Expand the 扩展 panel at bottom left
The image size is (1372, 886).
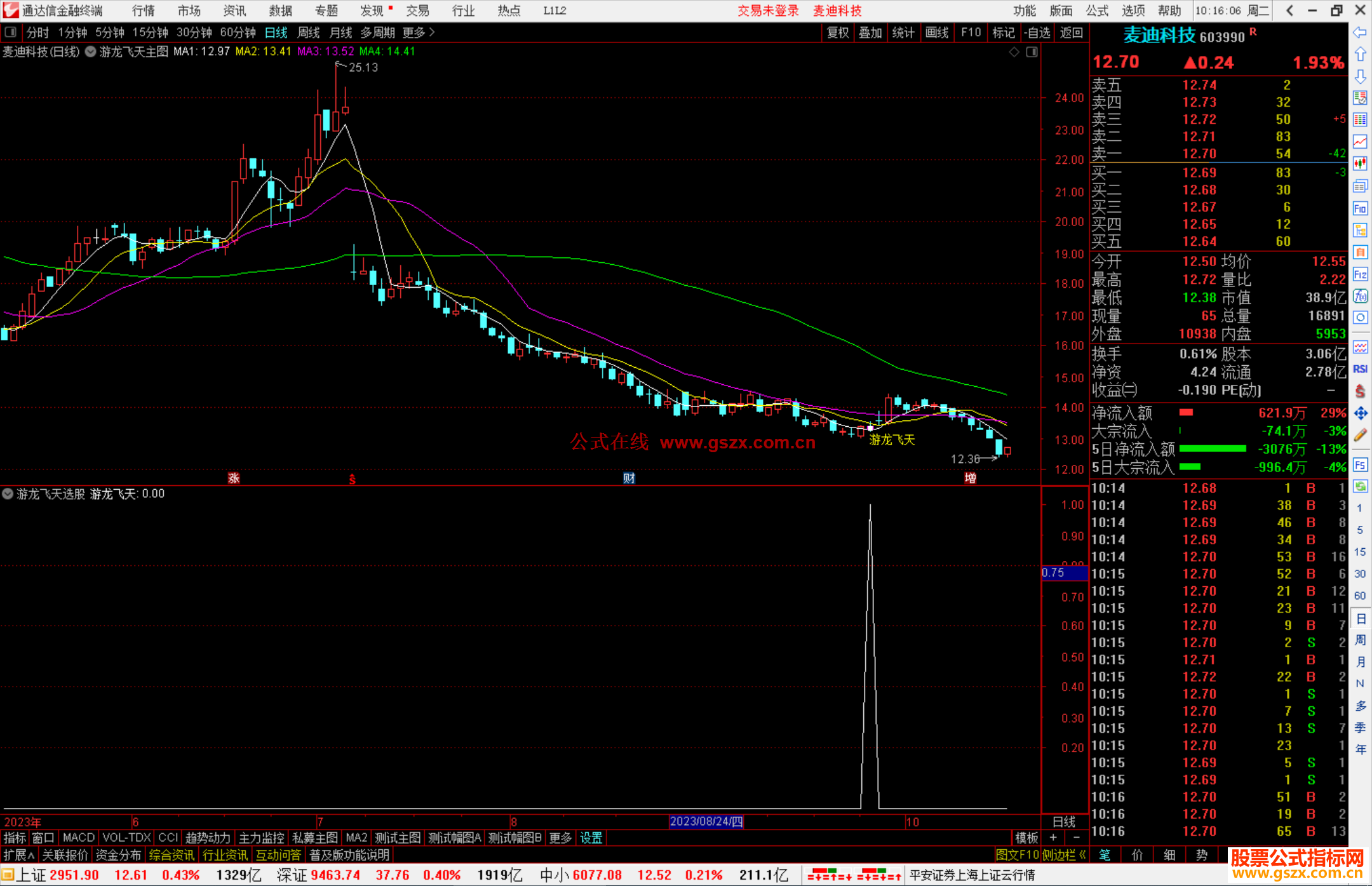click(x=18, y=855)
